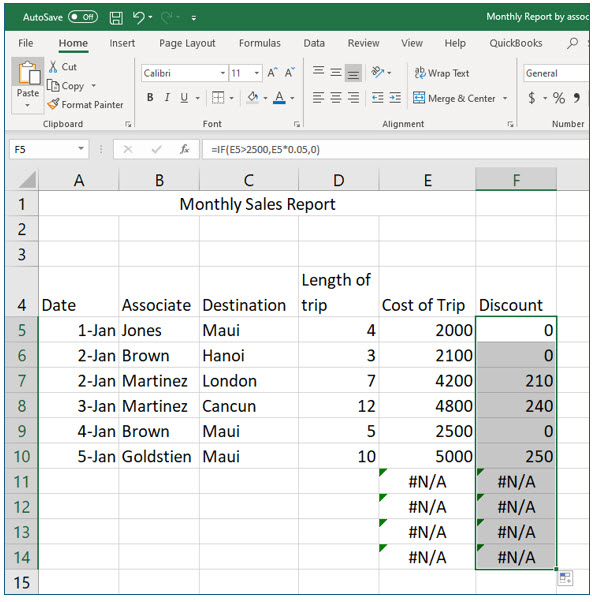
Task: Open the File tab
Action: coord(26,43)
